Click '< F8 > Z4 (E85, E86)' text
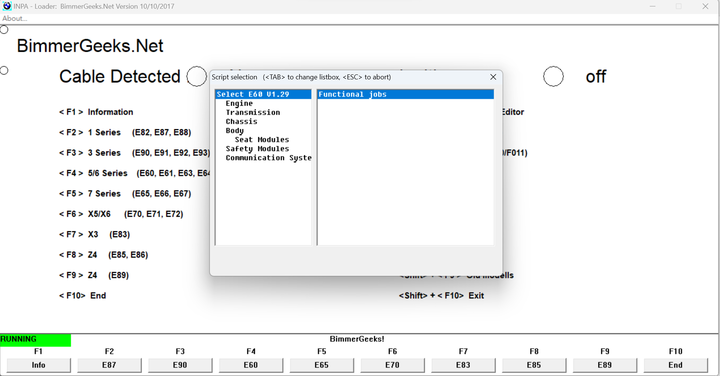This screenshot has width=720, height=376. [103, 255]
